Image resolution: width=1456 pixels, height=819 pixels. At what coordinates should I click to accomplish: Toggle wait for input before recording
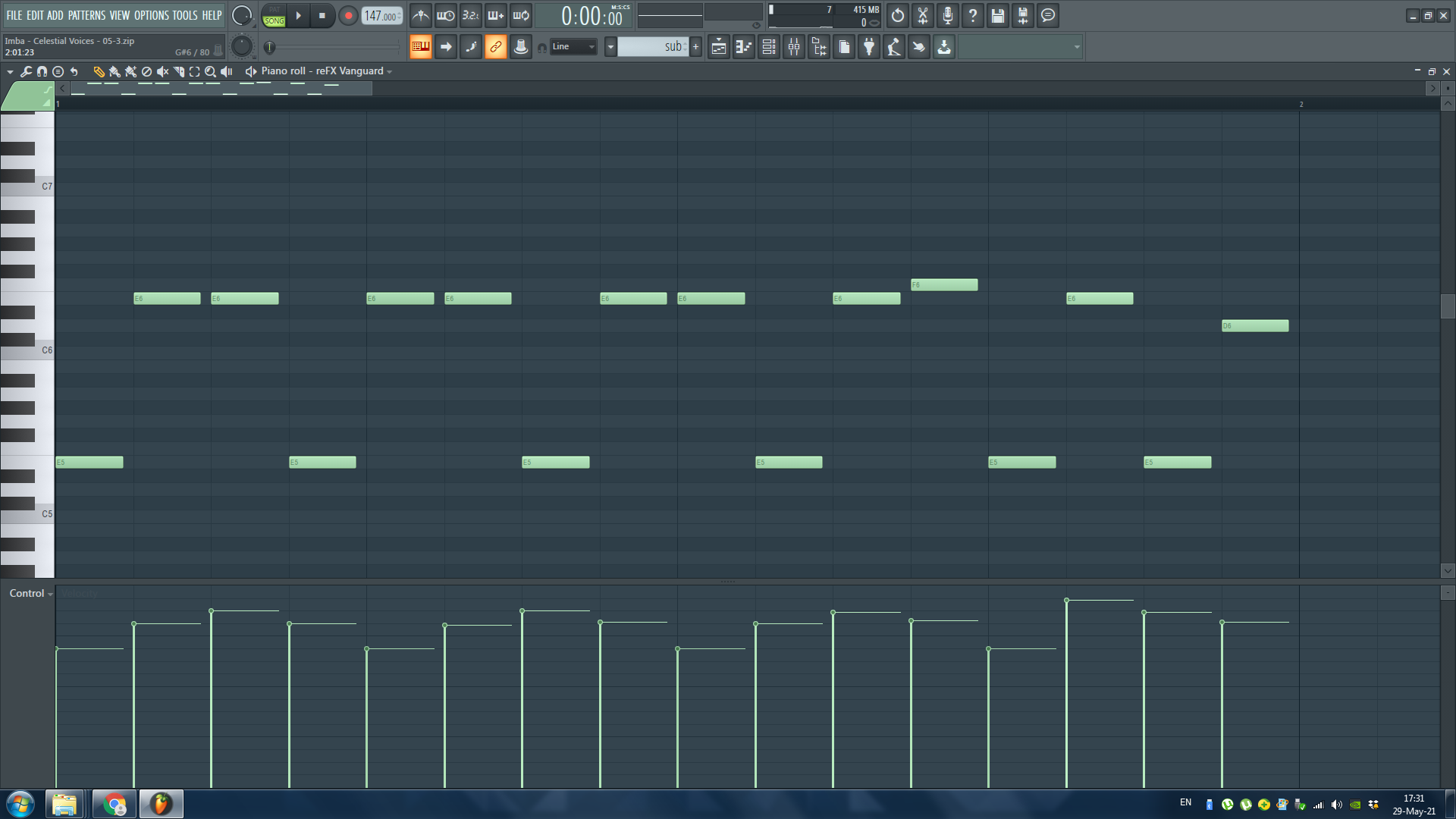tap(446, 16)
